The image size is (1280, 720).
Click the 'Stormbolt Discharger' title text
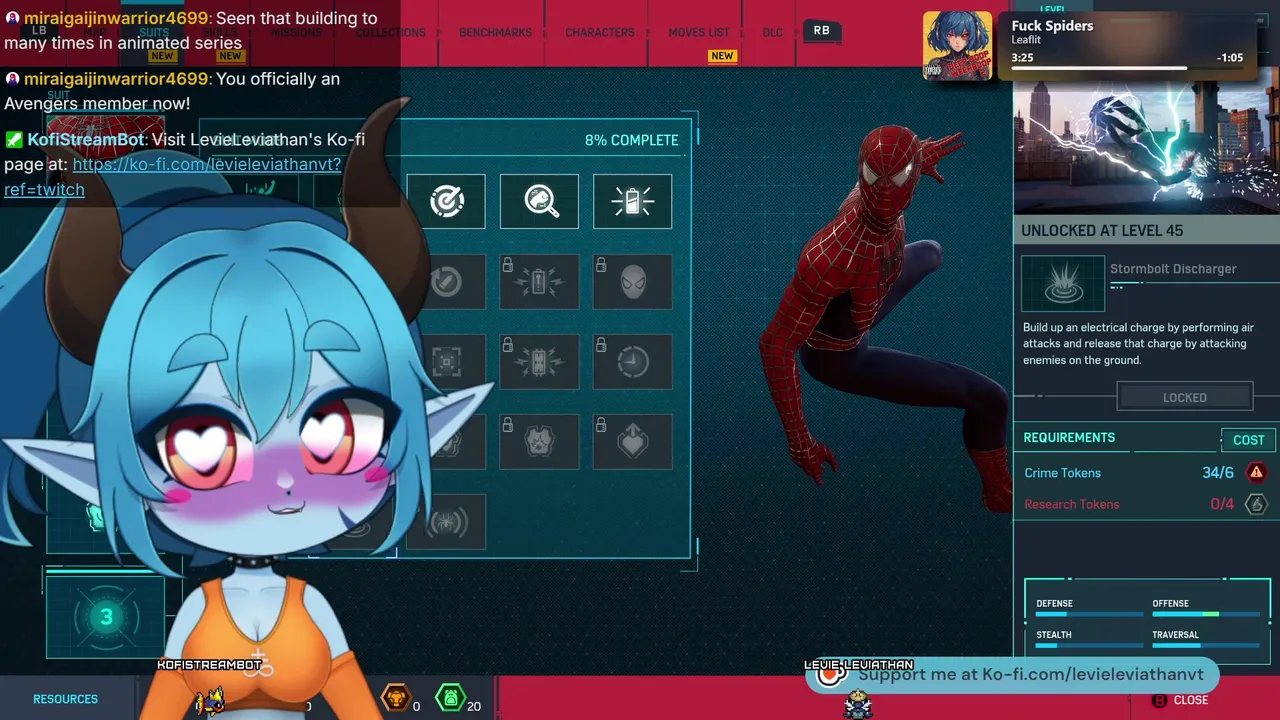(1173, 269)
